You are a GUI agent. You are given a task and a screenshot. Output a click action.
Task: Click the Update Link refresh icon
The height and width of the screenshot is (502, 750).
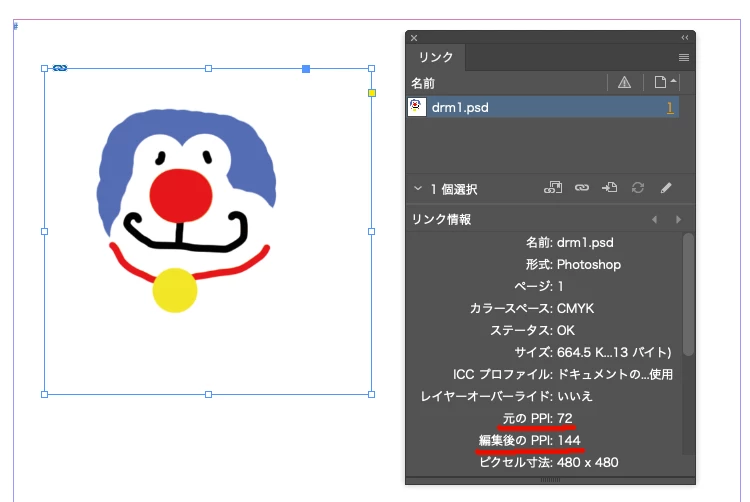point(638,187)
